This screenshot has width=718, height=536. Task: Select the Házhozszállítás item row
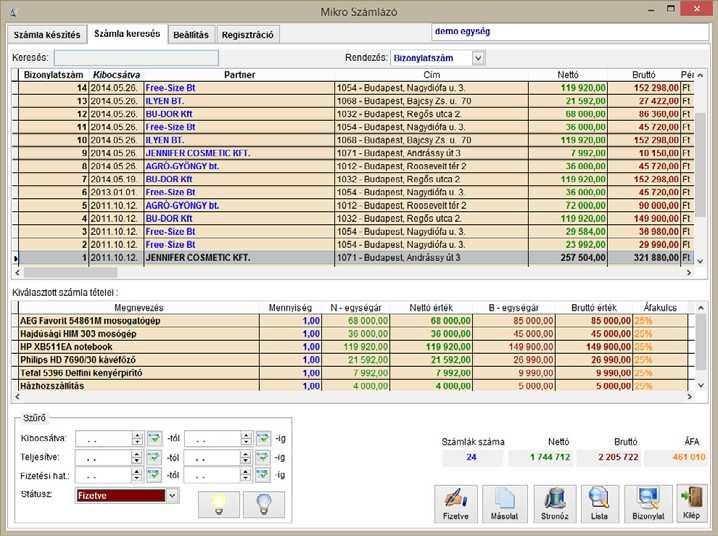point(354,386)
